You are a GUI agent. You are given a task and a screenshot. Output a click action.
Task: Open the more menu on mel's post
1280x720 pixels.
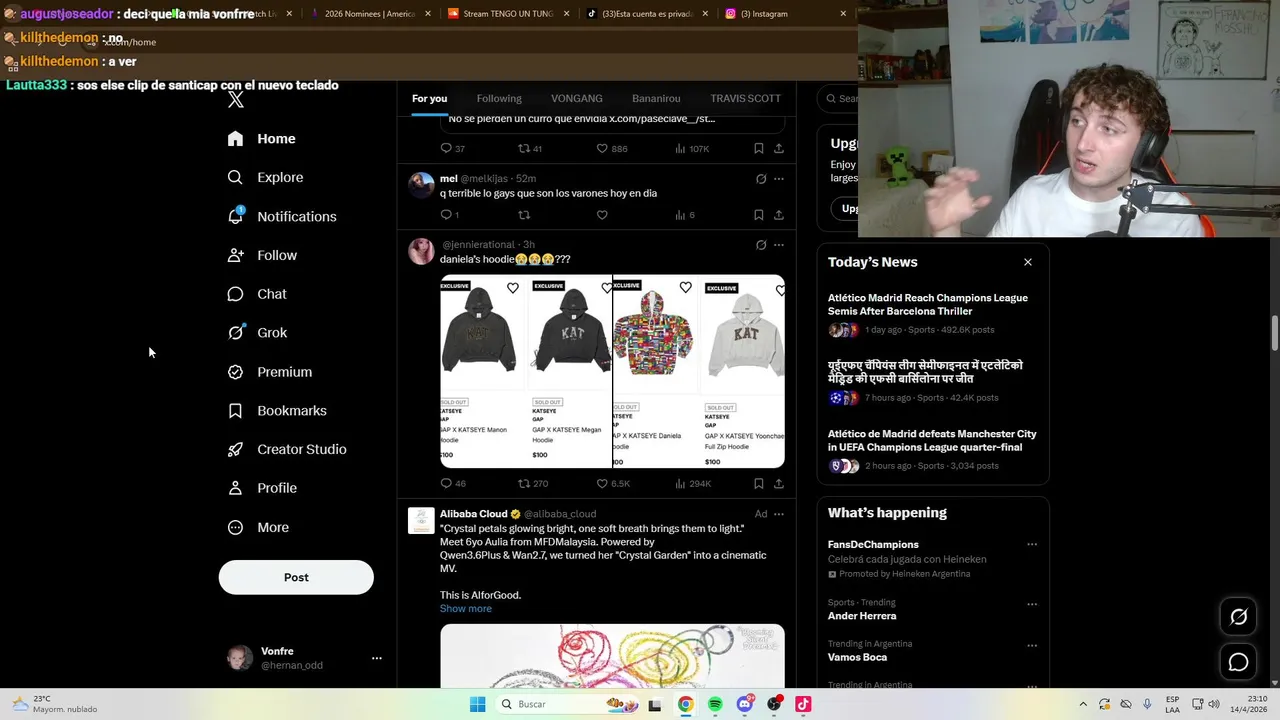[779, 179]
